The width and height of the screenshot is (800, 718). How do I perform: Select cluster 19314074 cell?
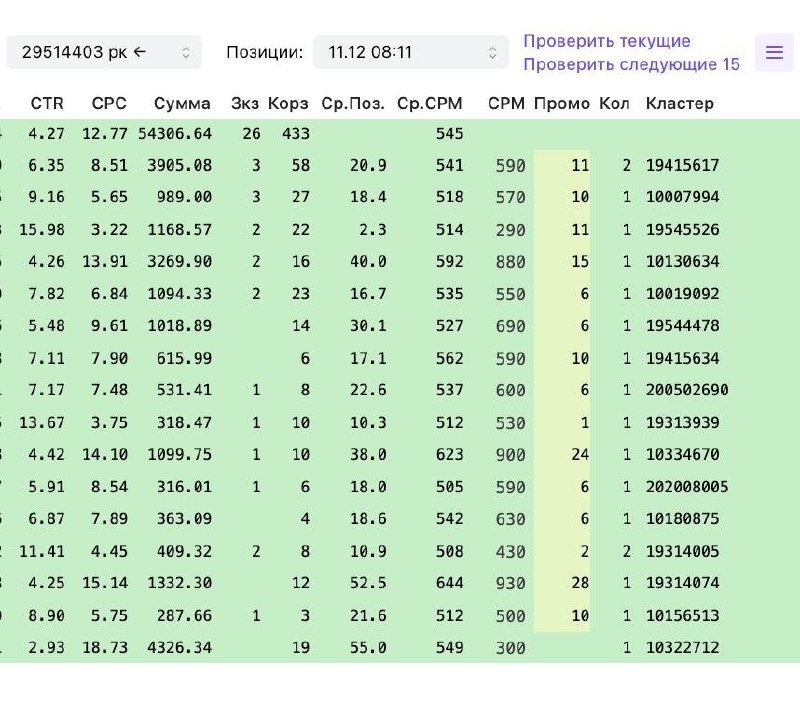coord(683,583)
